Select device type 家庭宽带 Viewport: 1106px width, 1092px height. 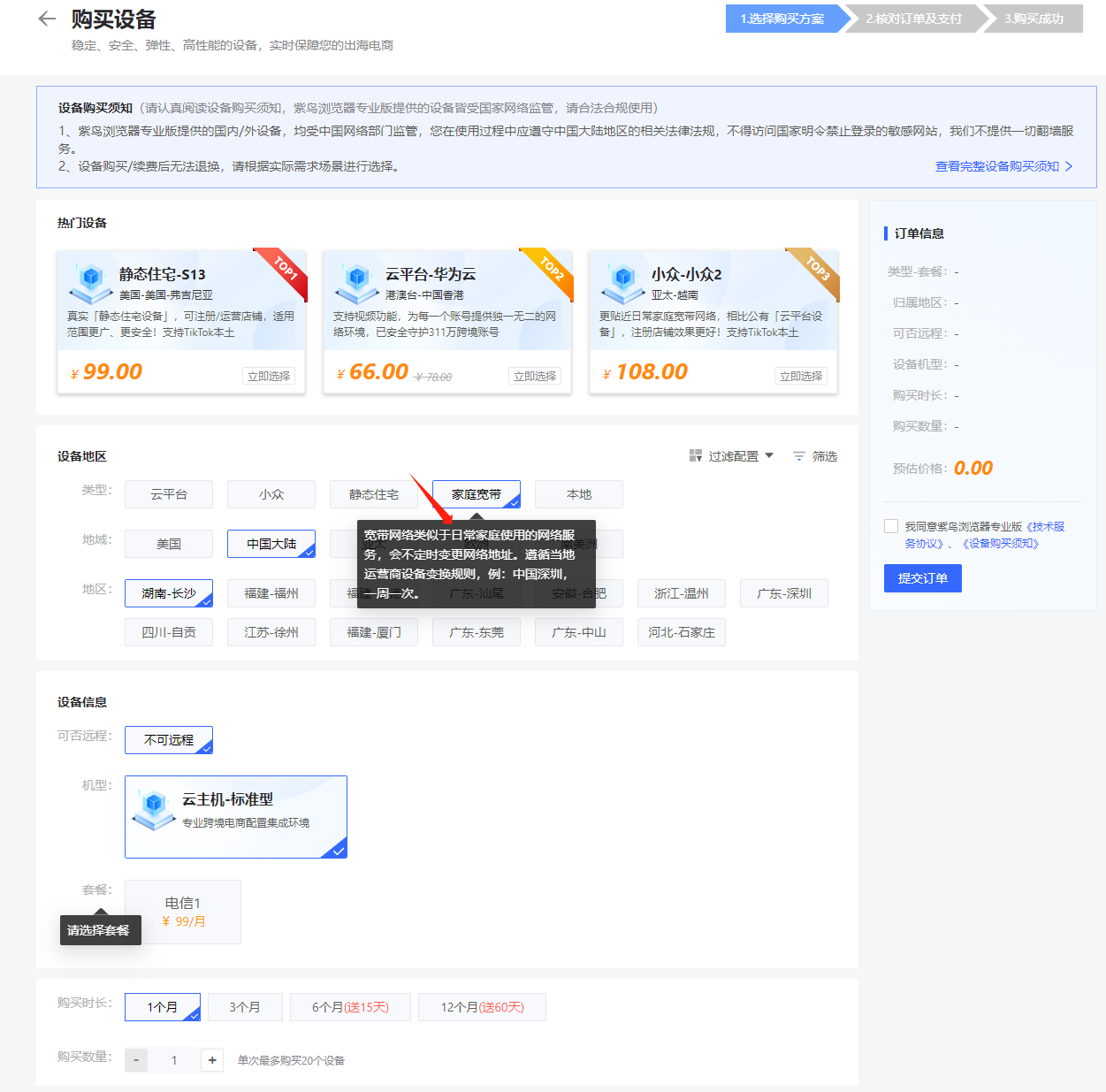[477, 494]
